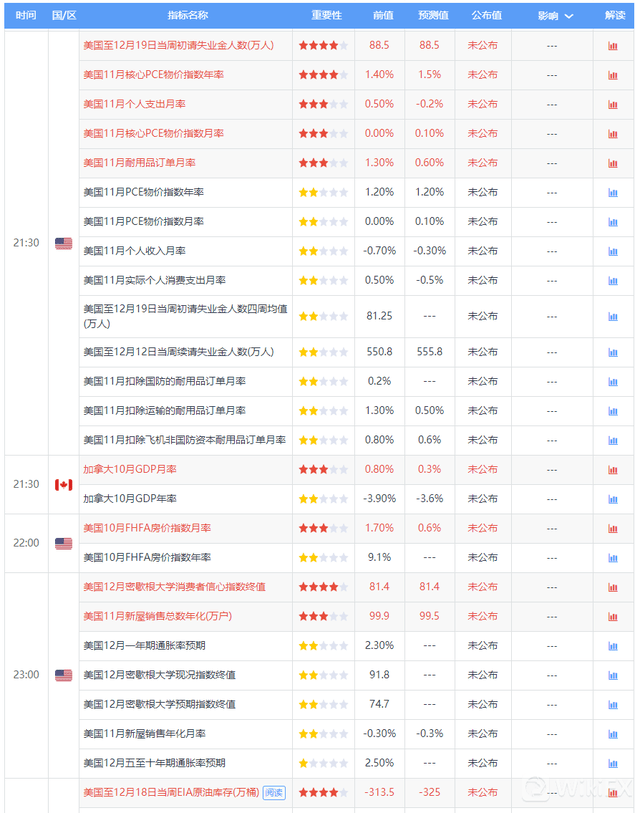Click the US flag in the 22:00 row
The height and width of the screenshot is (813, 640).
[63, 543]
